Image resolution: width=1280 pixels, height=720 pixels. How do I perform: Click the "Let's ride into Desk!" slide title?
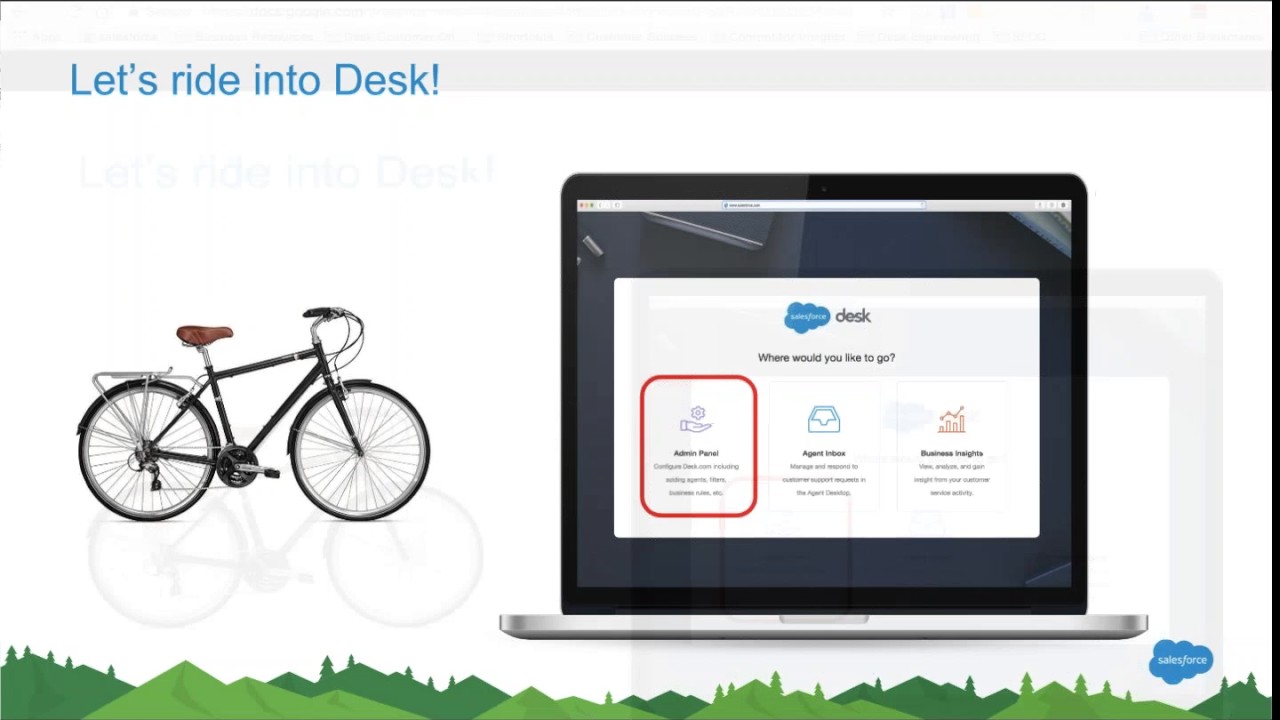[255, 80]
